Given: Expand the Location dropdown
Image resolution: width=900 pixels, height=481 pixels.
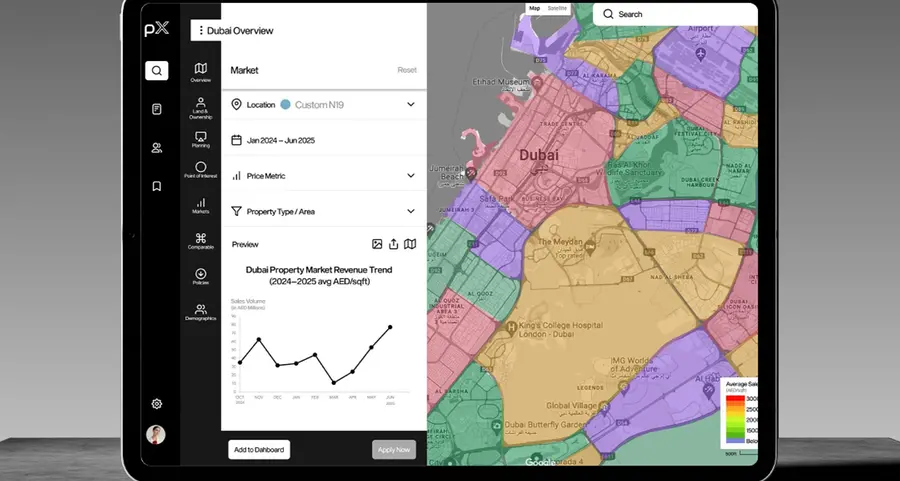Looking at the screenshot, I should [410, 104].
